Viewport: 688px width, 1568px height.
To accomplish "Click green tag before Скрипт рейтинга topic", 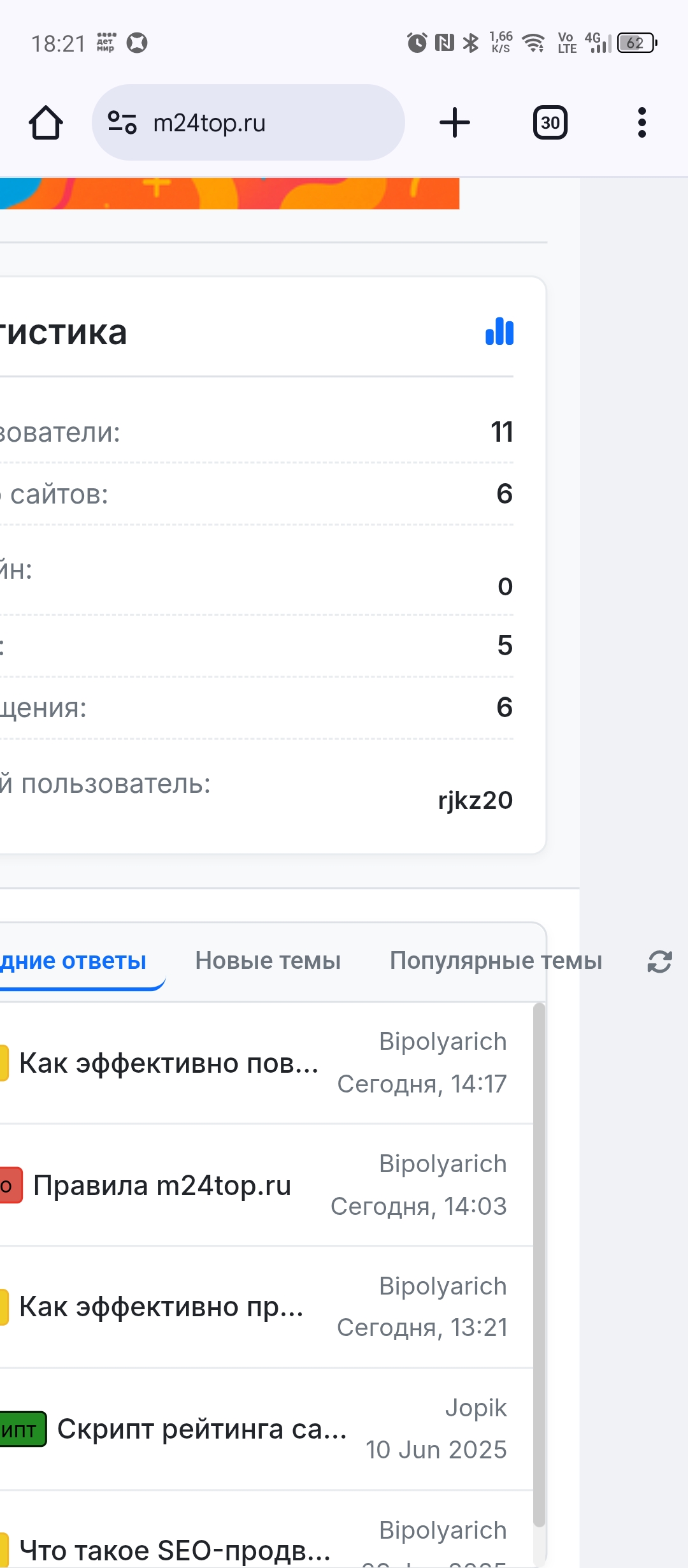I will [22, 1430].
